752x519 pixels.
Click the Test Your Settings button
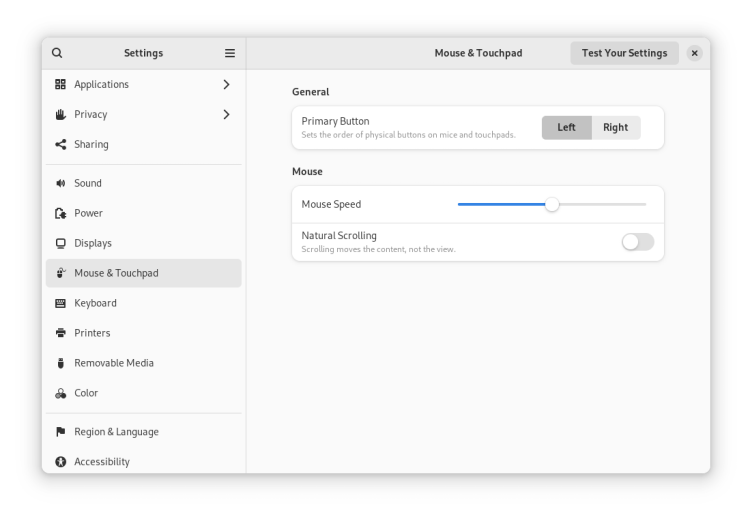click(624, 53)
